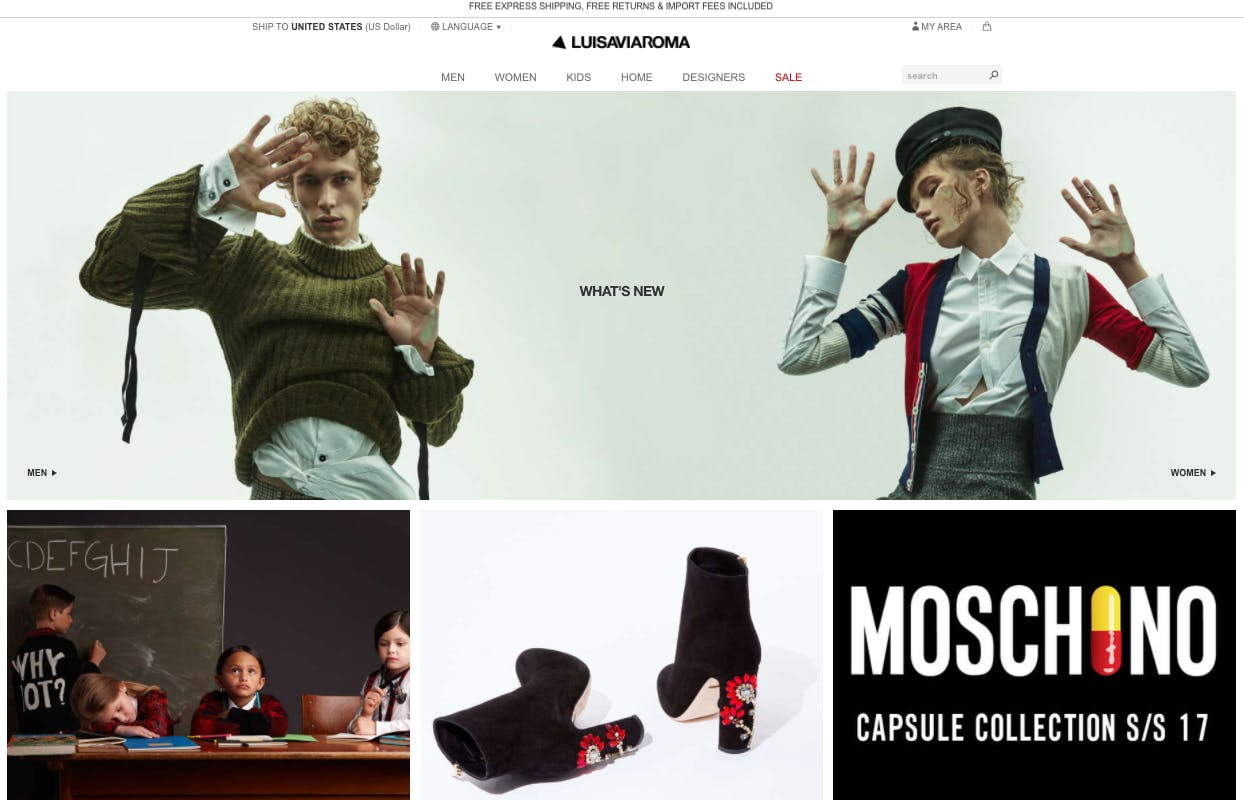Screen dimensions: 1244x800
Task: Open the shopping bag icon
Action: coord(987,27)
